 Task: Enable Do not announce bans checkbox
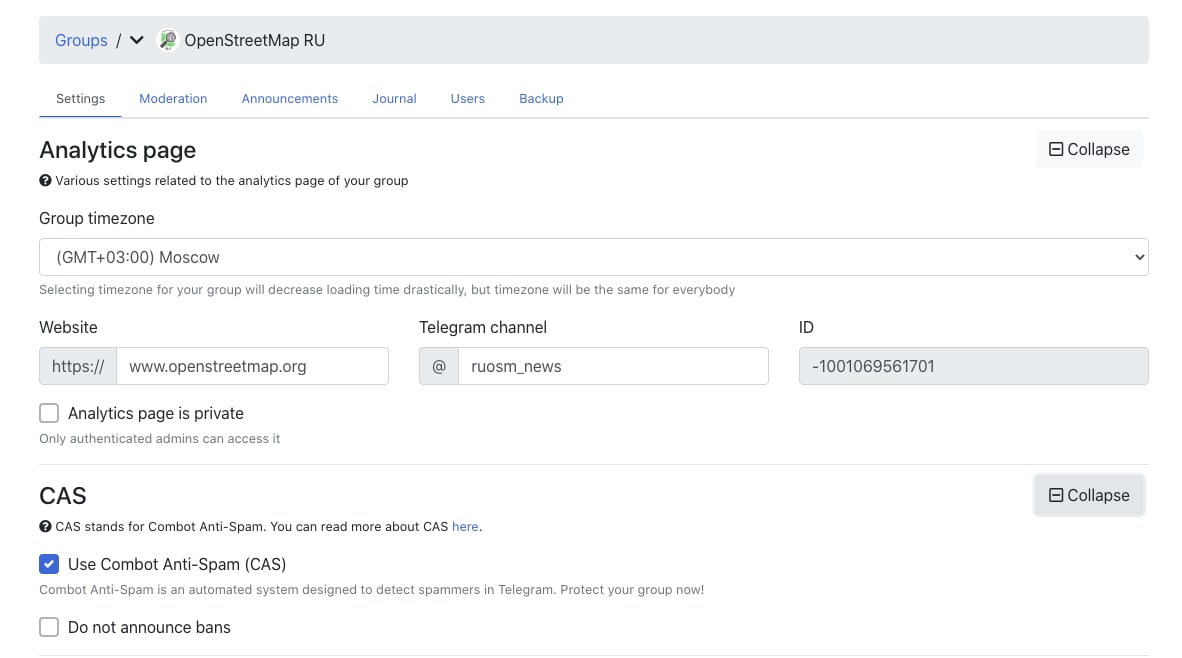(49, 627)
